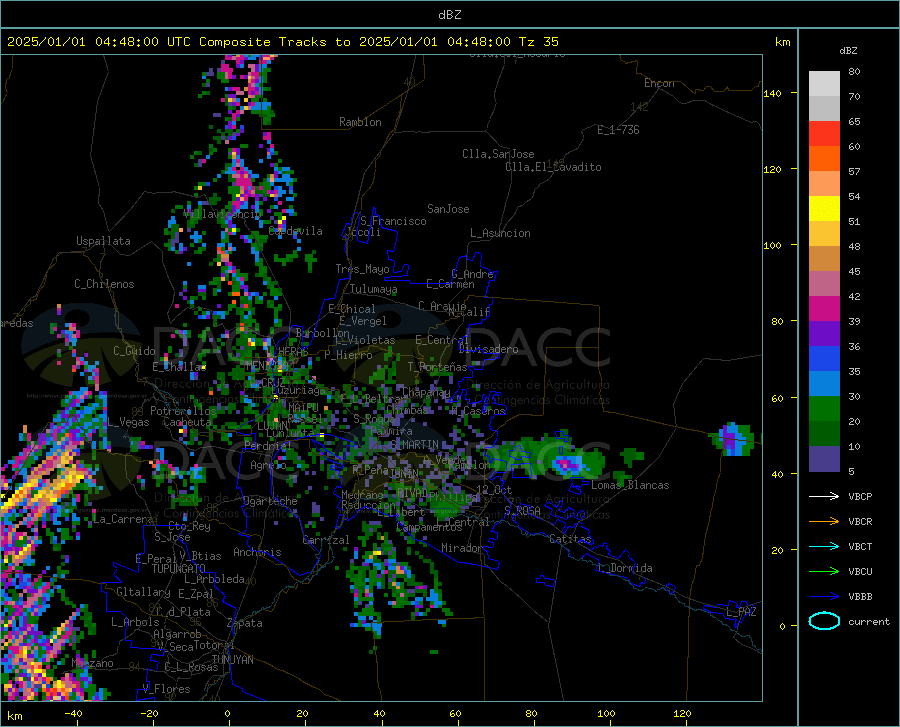900x727 pixels.
Task: Click the 'Clla.SanJose' map label
Action: [498, 154]
